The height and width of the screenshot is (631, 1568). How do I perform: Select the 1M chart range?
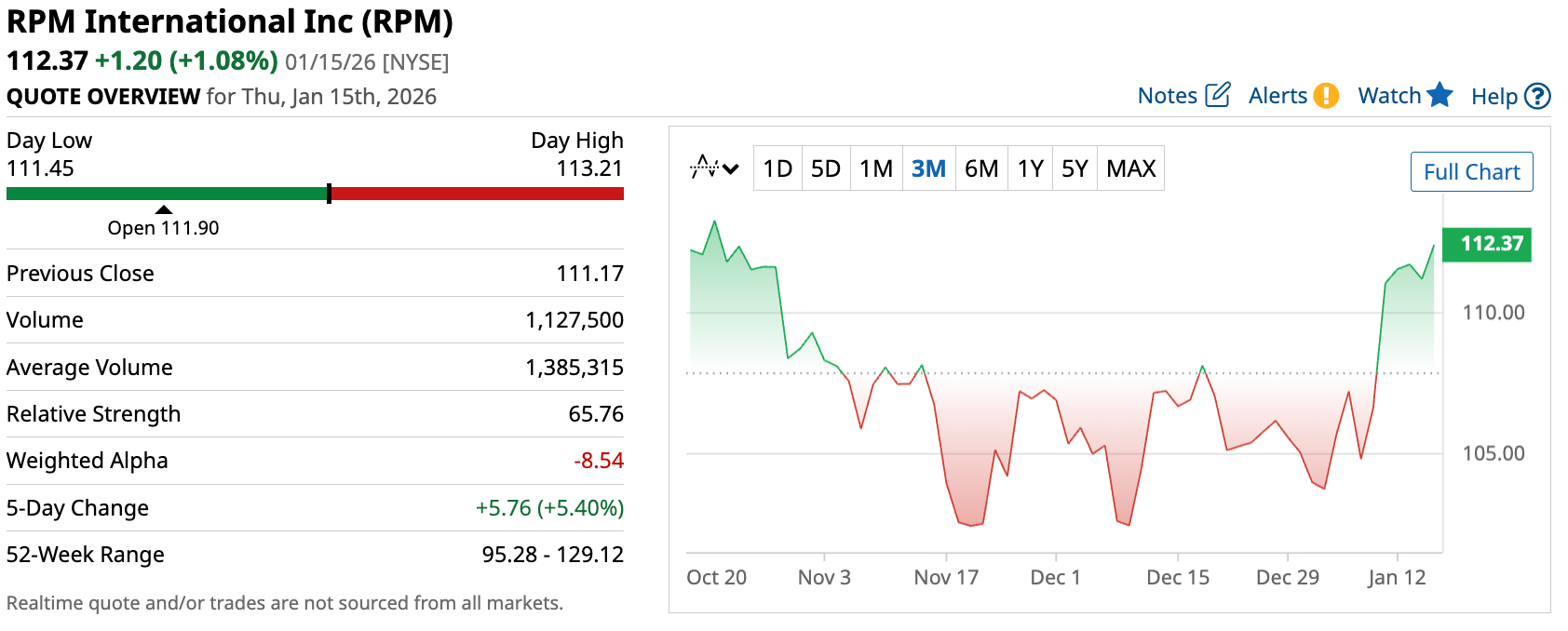click(x=875, y=168)
